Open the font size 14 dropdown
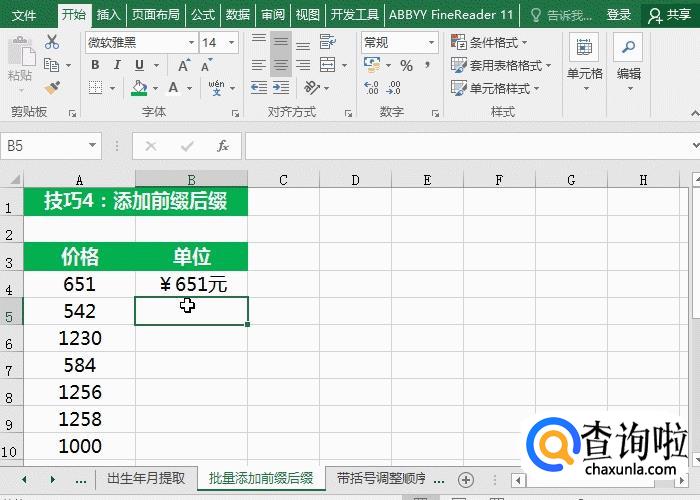Image resolution: width=700 pixels, height=500 pixels. [232, 42]
